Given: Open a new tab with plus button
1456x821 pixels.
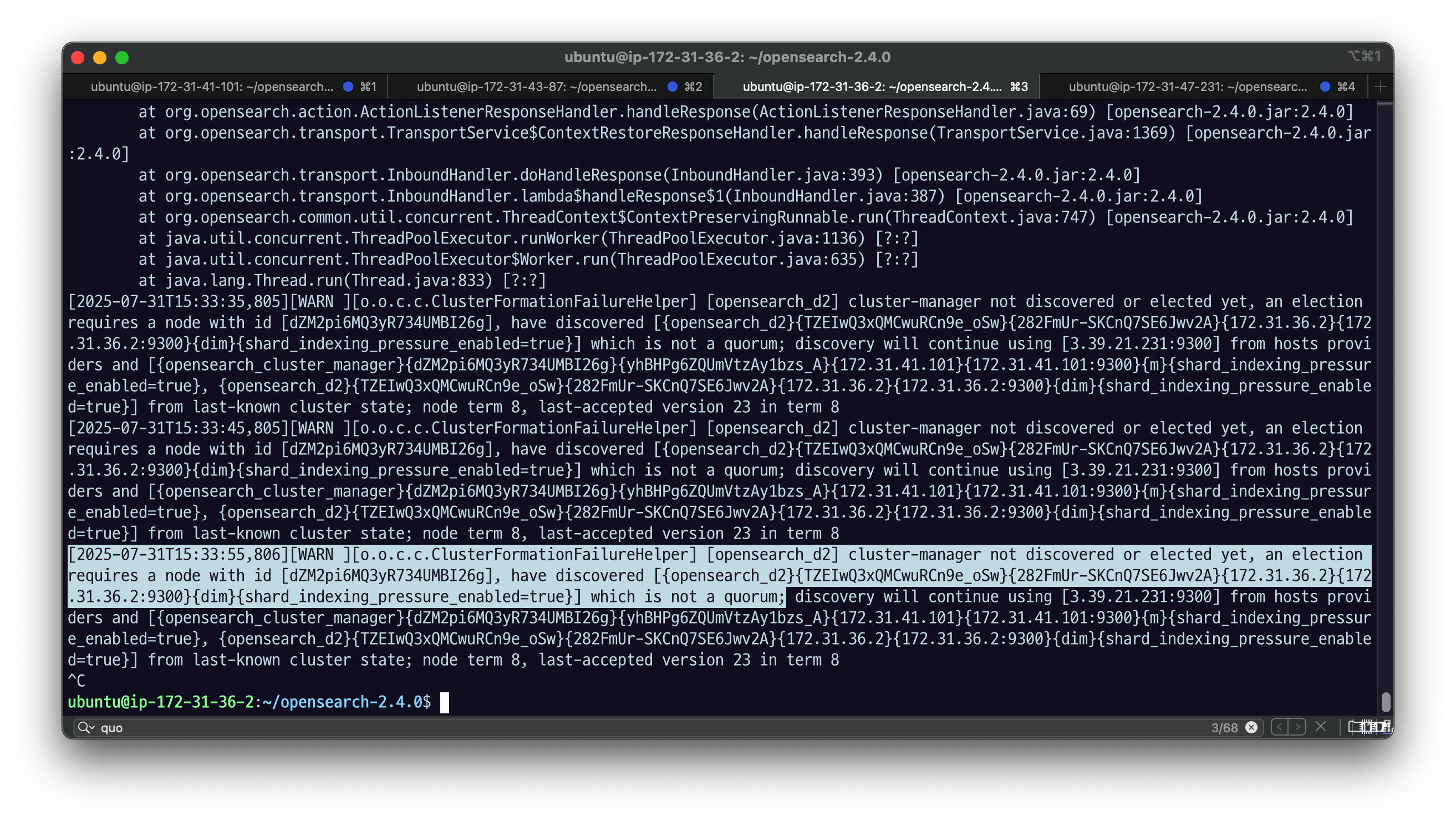Looking at the screenshot, I should point(1380,87).
